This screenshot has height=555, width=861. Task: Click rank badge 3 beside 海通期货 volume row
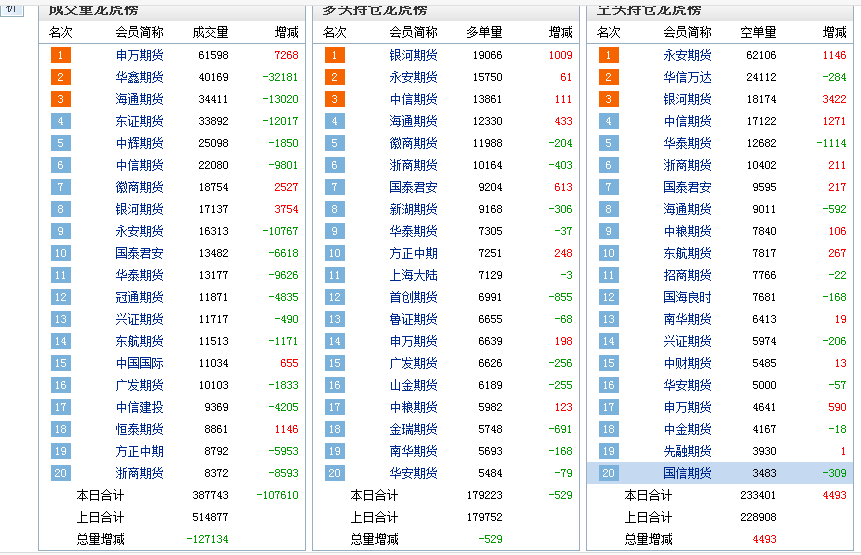click(60, 99)
